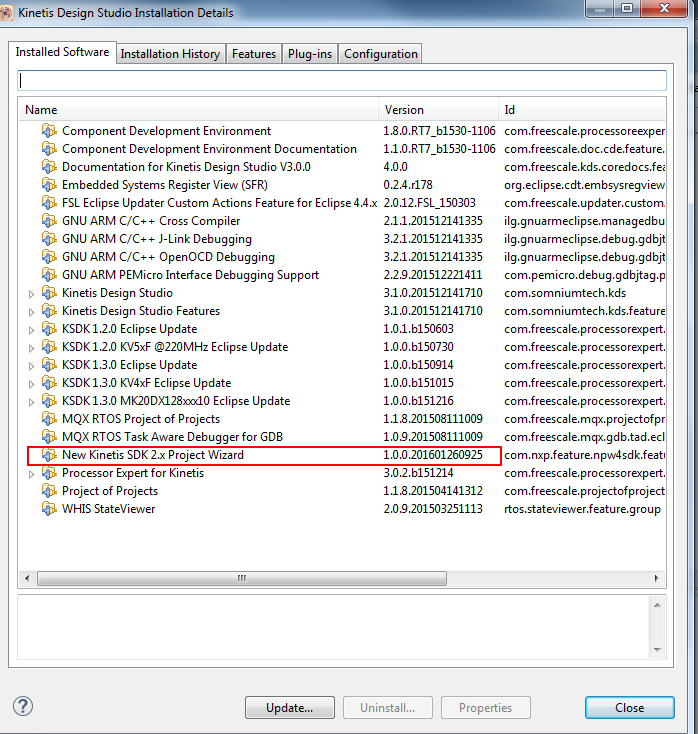
Task: Click the FSL Eclipse Updater Custom Actions icon
Action: (49, 203)
